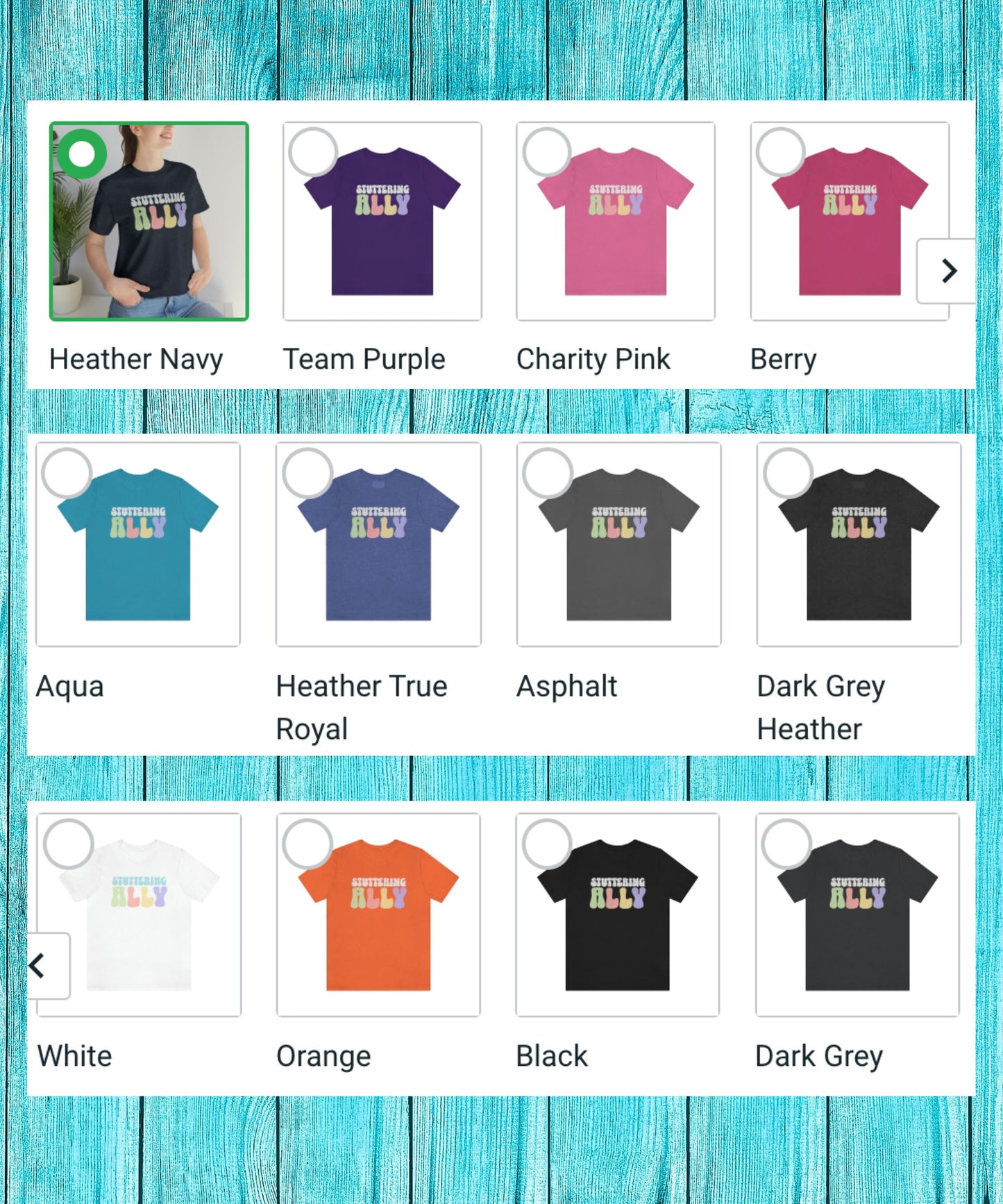Screen dimensions: 1003x1204
Task: Pick the Heather True Royal shirt image
Action: [378, 544]
